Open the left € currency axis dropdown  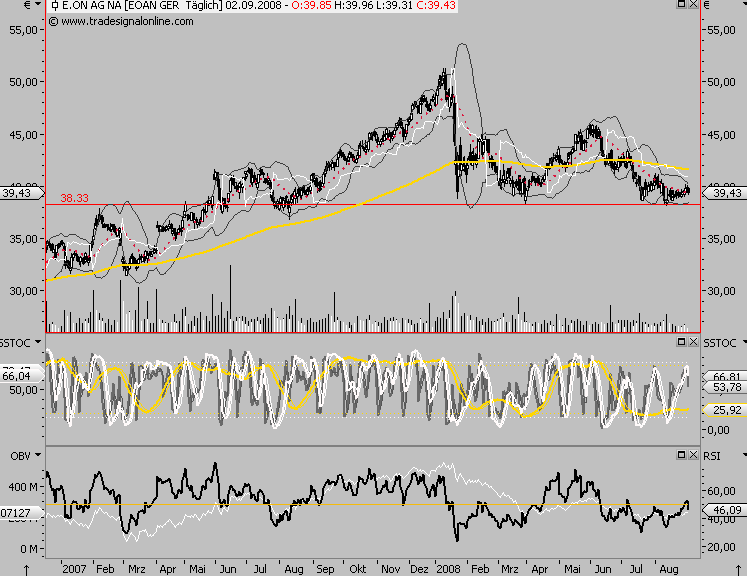38,5
